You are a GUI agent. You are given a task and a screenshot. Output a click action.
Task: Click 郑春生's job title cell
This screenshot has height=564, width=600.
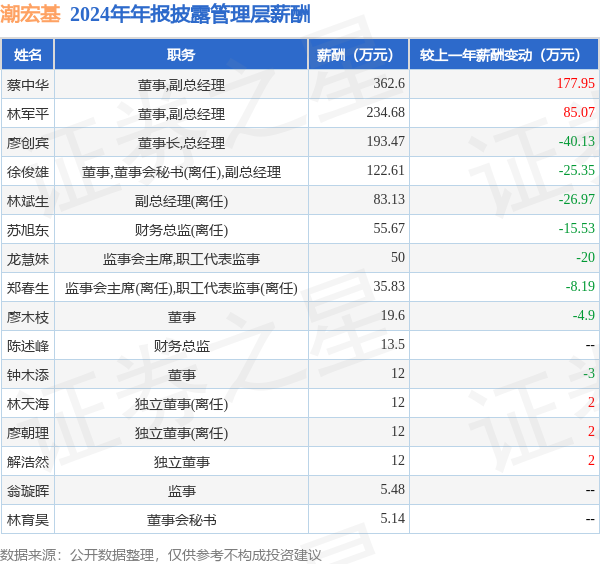click(x=181, y=288)
